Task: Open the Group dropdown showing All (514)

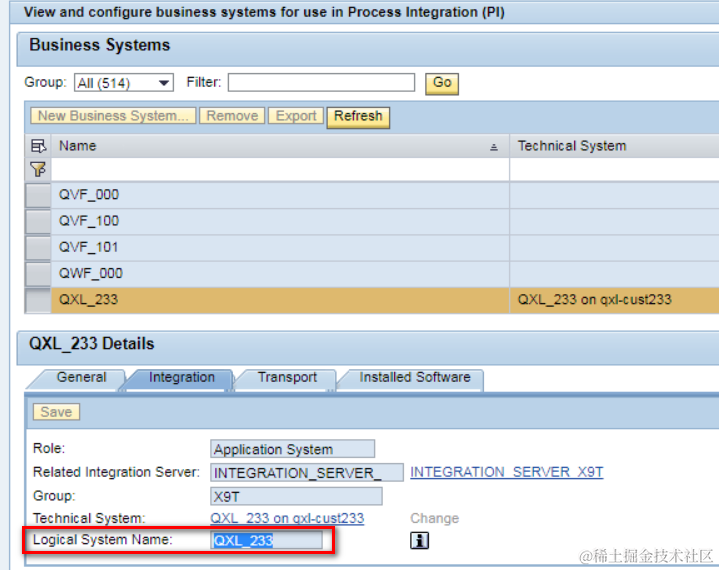Action: pyautogui.click(x=124, y=83)
